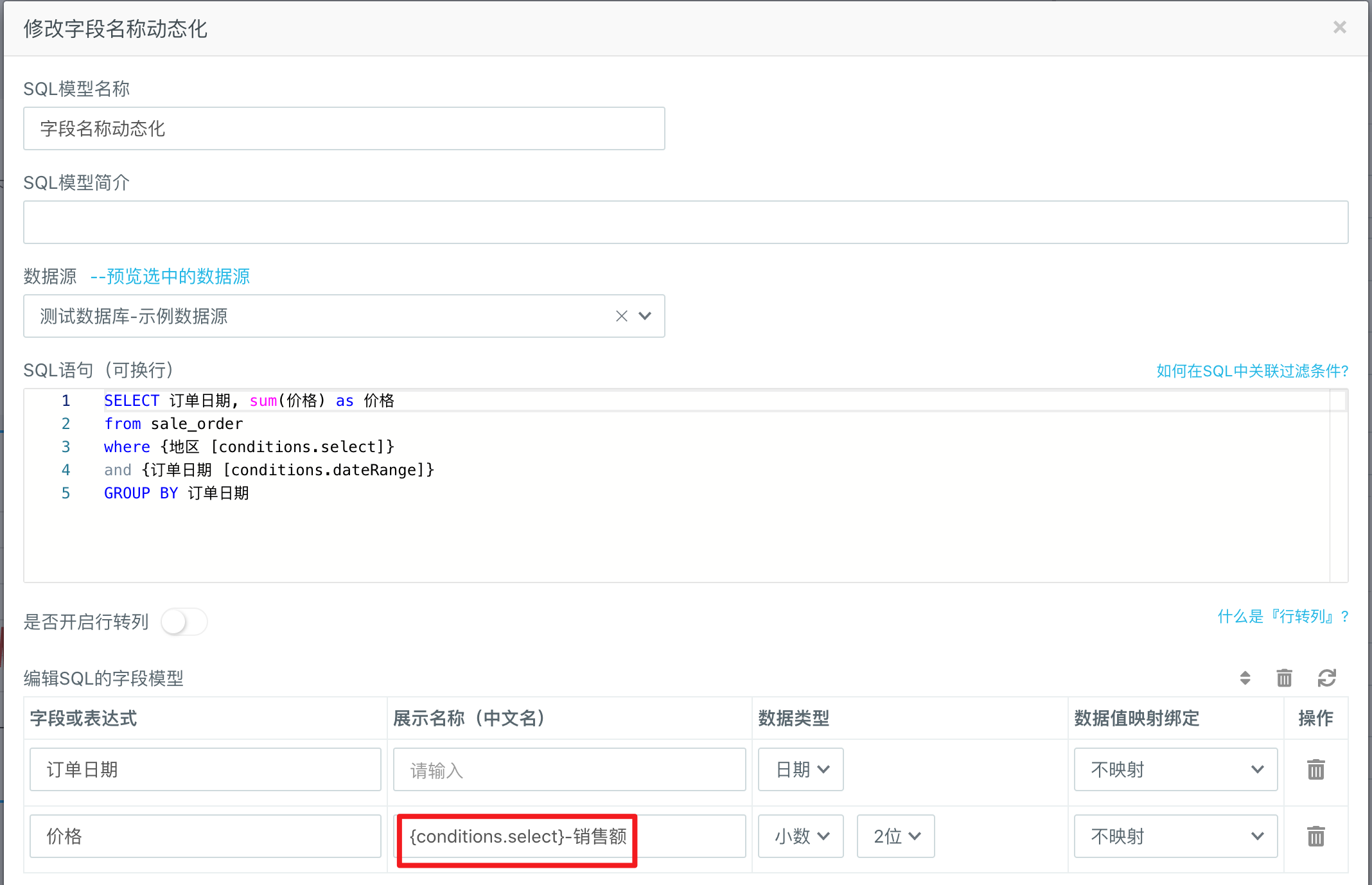
Task: Open the 日期 data type dropdown
Action: (x=801, y=769)
